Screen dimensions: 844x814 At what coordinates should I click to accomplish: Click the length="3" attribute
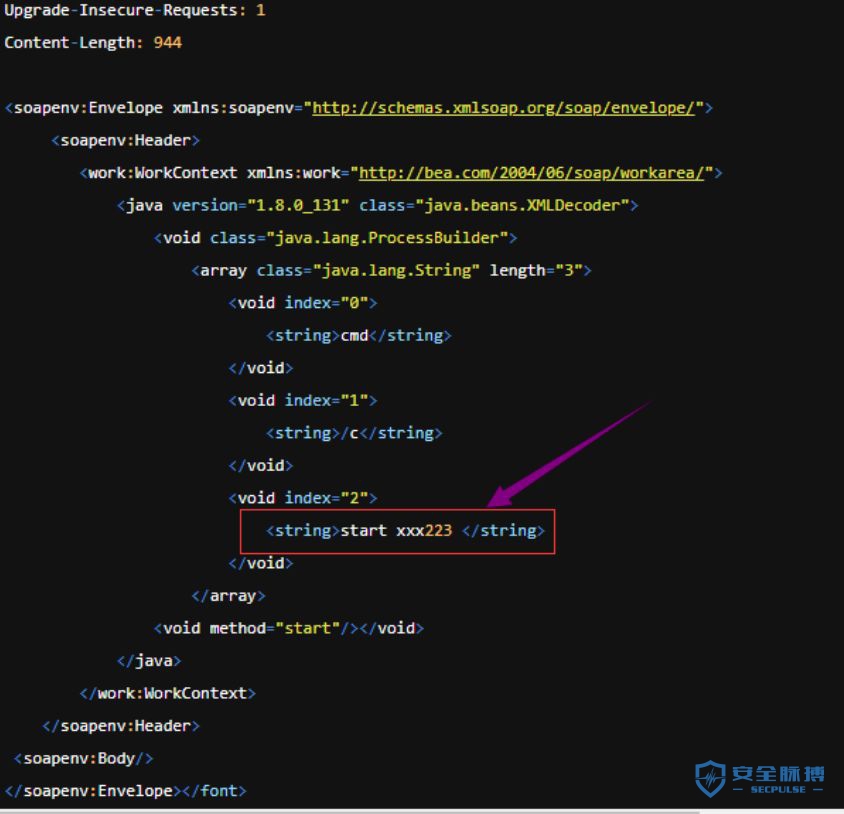point(536,270)
